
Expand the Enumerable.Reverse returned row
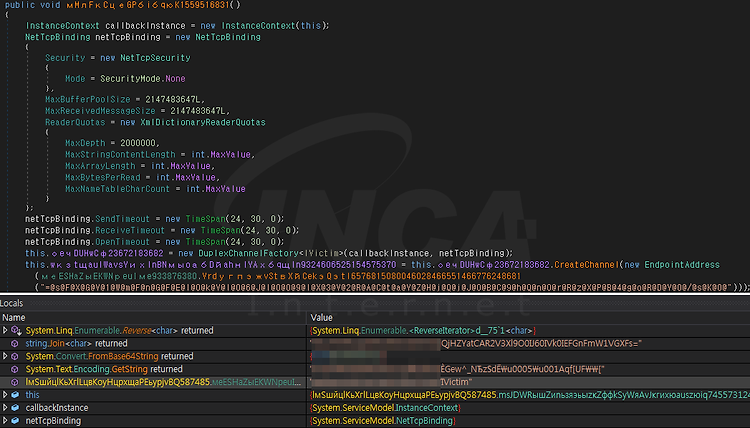pos(5,330)
